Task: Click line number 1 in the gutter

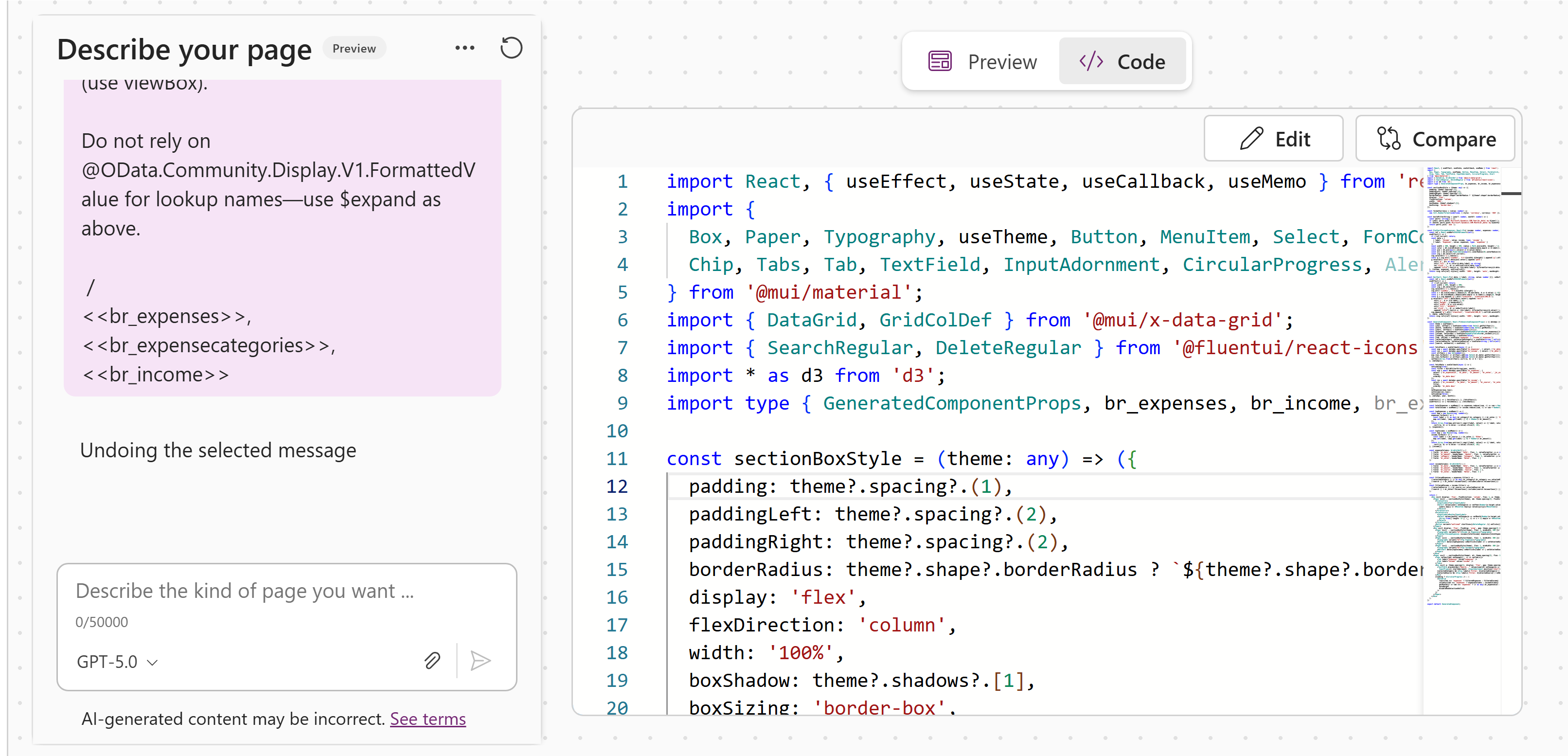Action: click(x=622, y=181)
